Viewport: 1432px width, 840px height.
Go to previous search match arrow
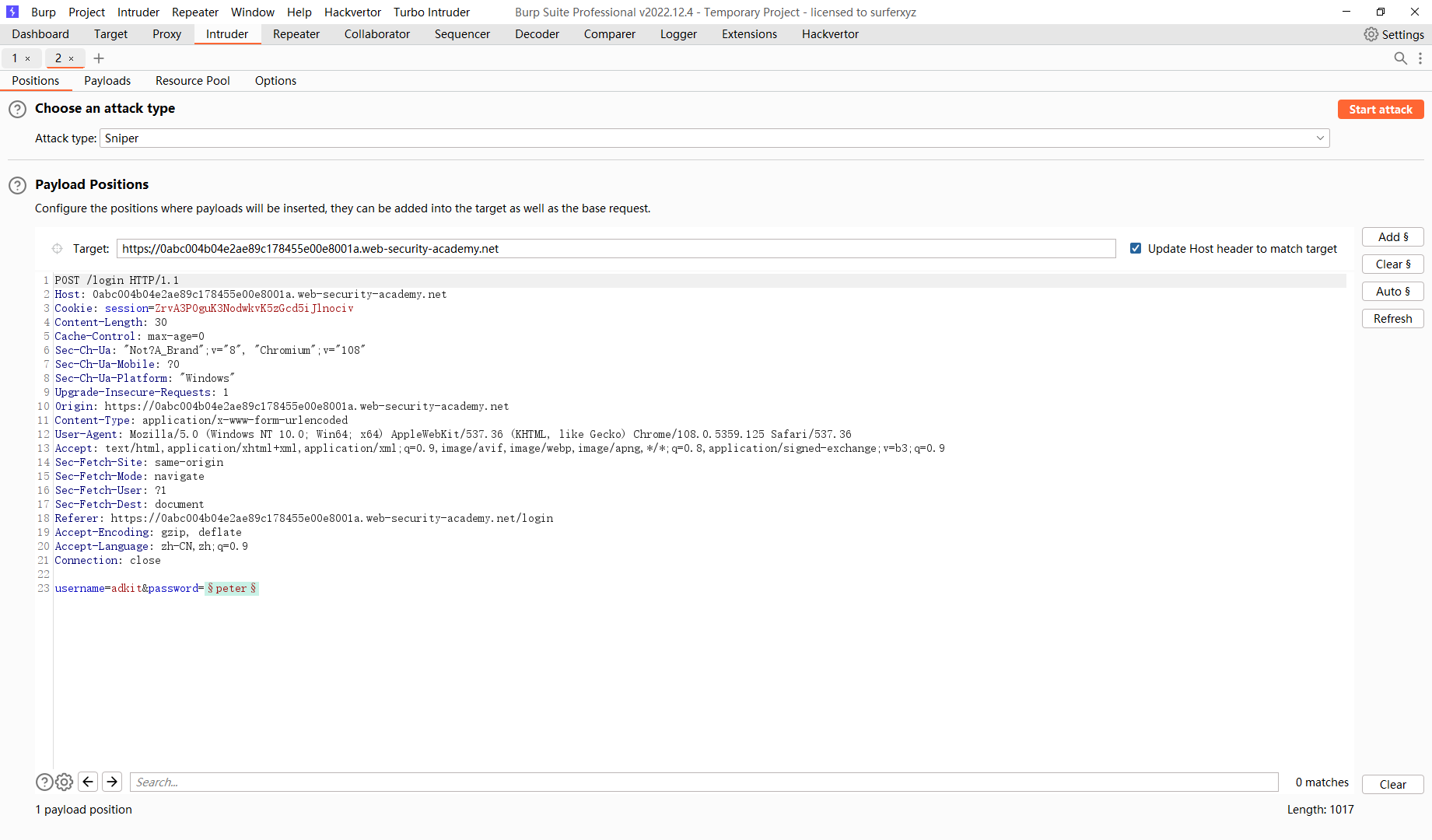(x=88, y=782)
